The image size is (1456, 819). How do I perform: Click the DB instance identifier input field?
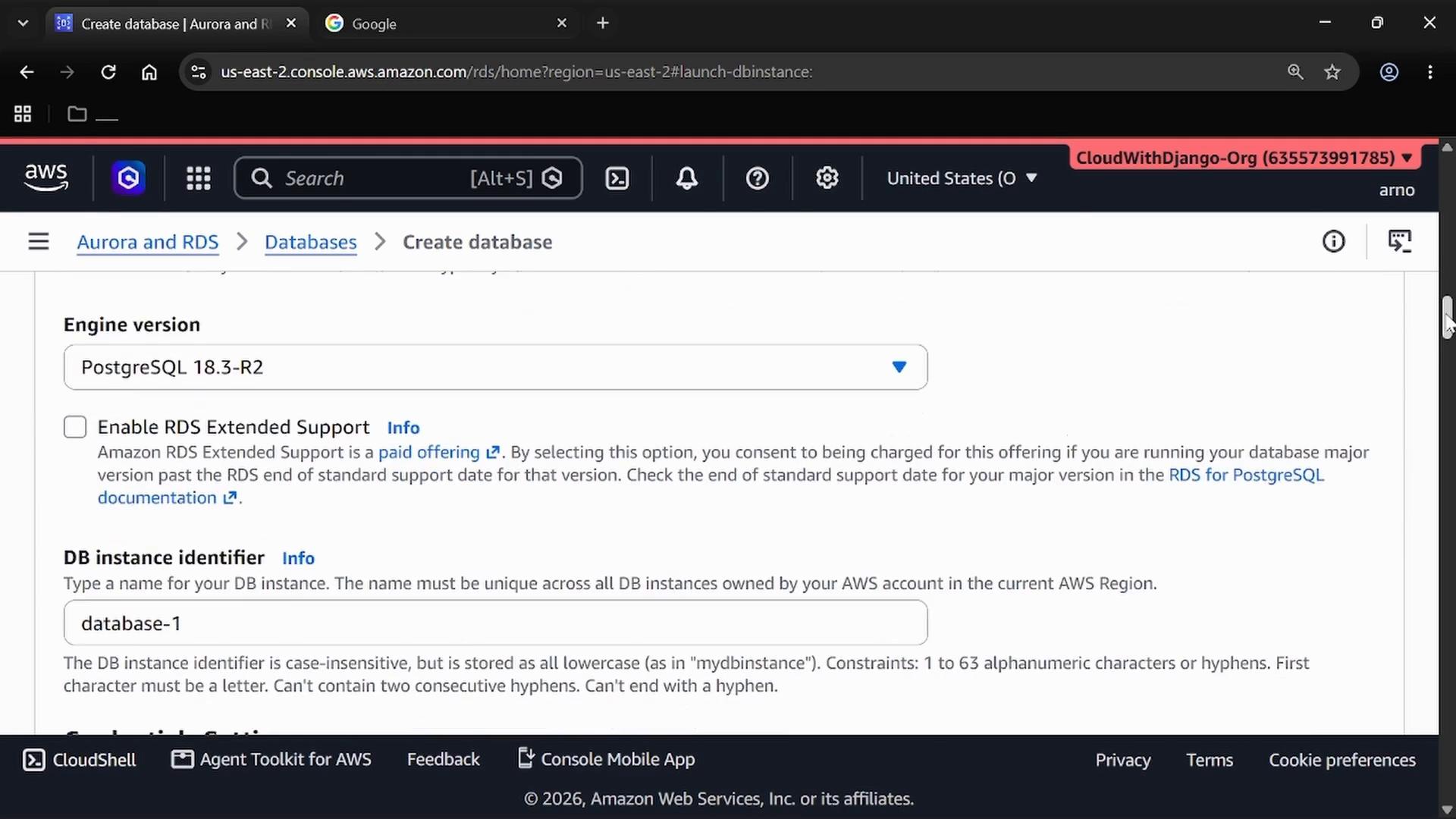point(496,623)
